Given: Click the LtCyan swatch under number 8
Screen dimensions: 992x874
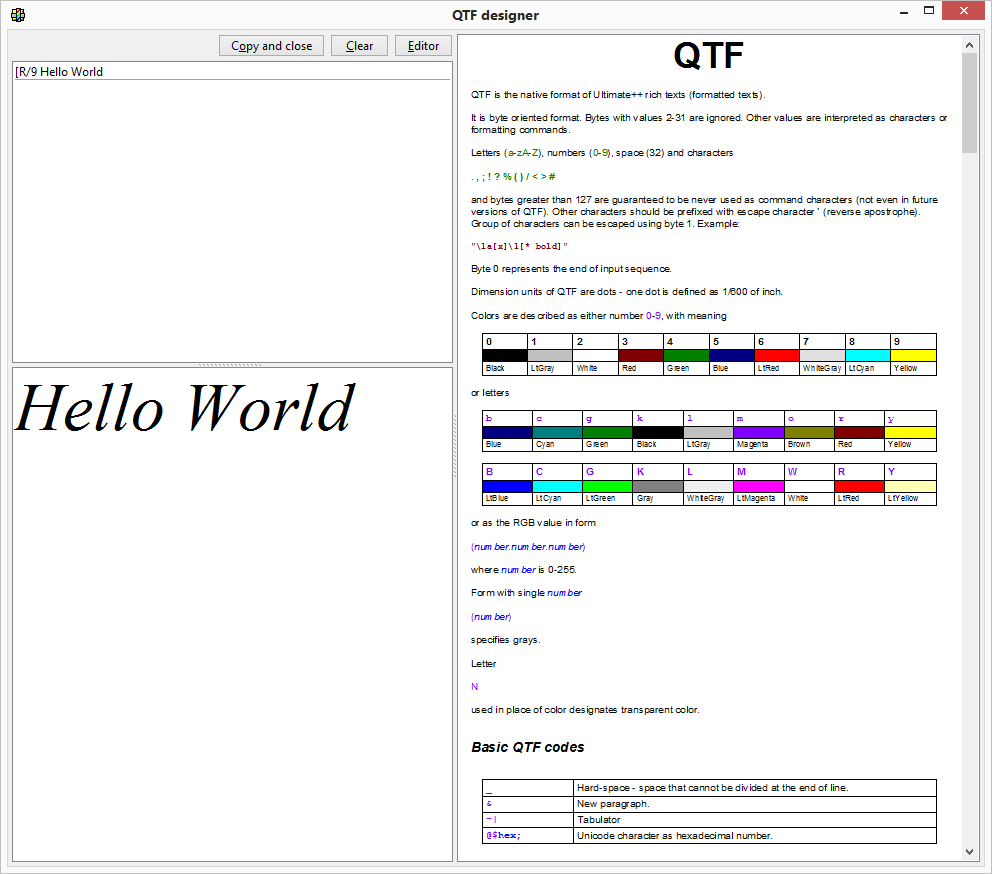Looking at the screenshot, I should [867, 355].
